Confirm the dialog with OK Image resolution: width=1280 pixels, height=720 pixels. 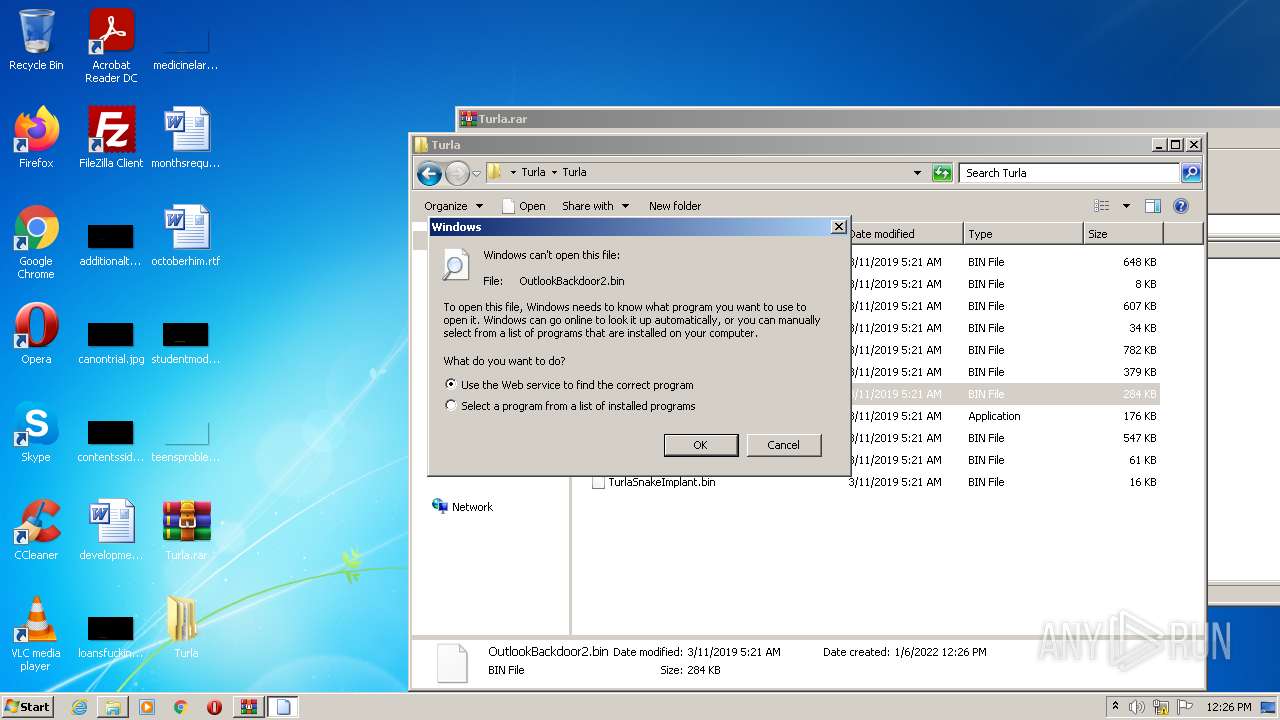[x=700, y=445]
